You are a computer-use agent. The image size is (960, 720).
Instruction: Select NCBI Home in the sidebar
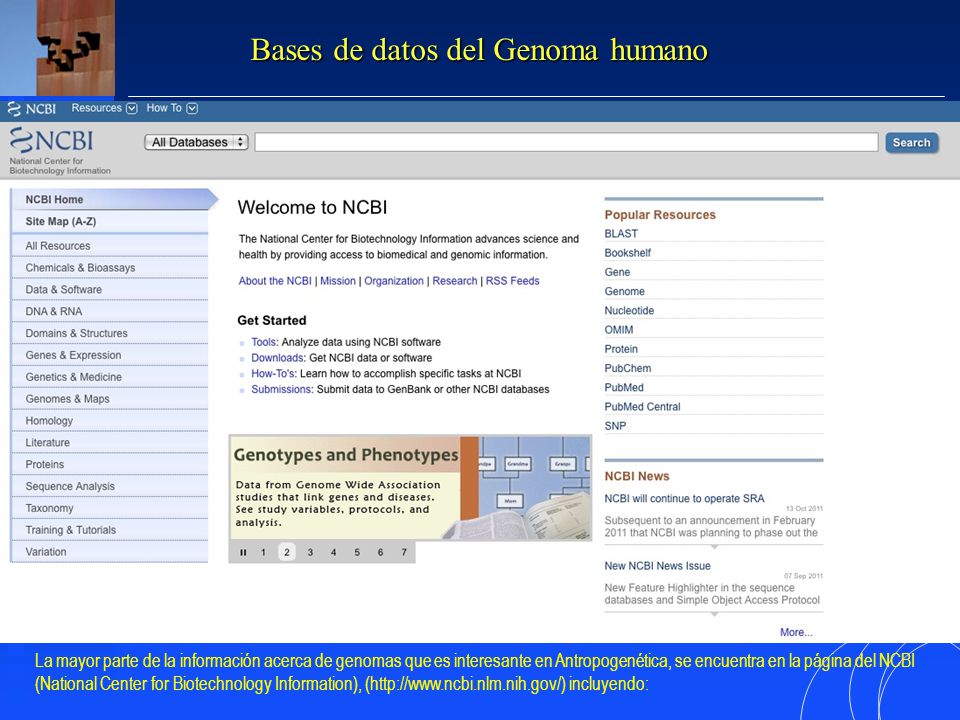(x=110, y=200)
